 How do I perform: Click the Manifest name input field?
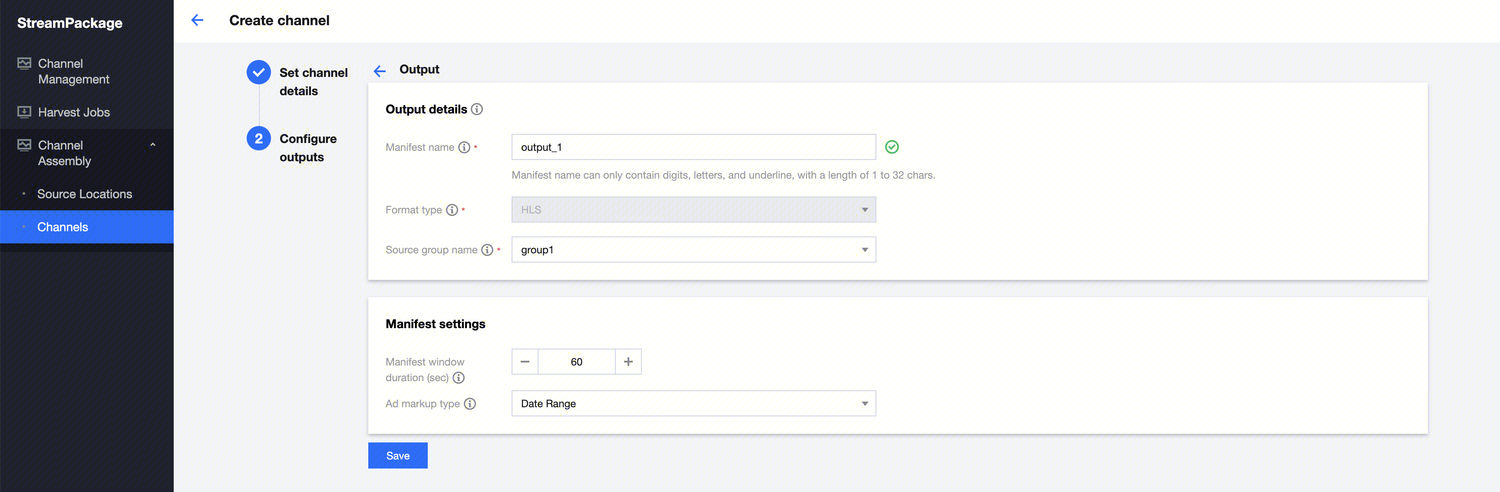tap(693, 147)
